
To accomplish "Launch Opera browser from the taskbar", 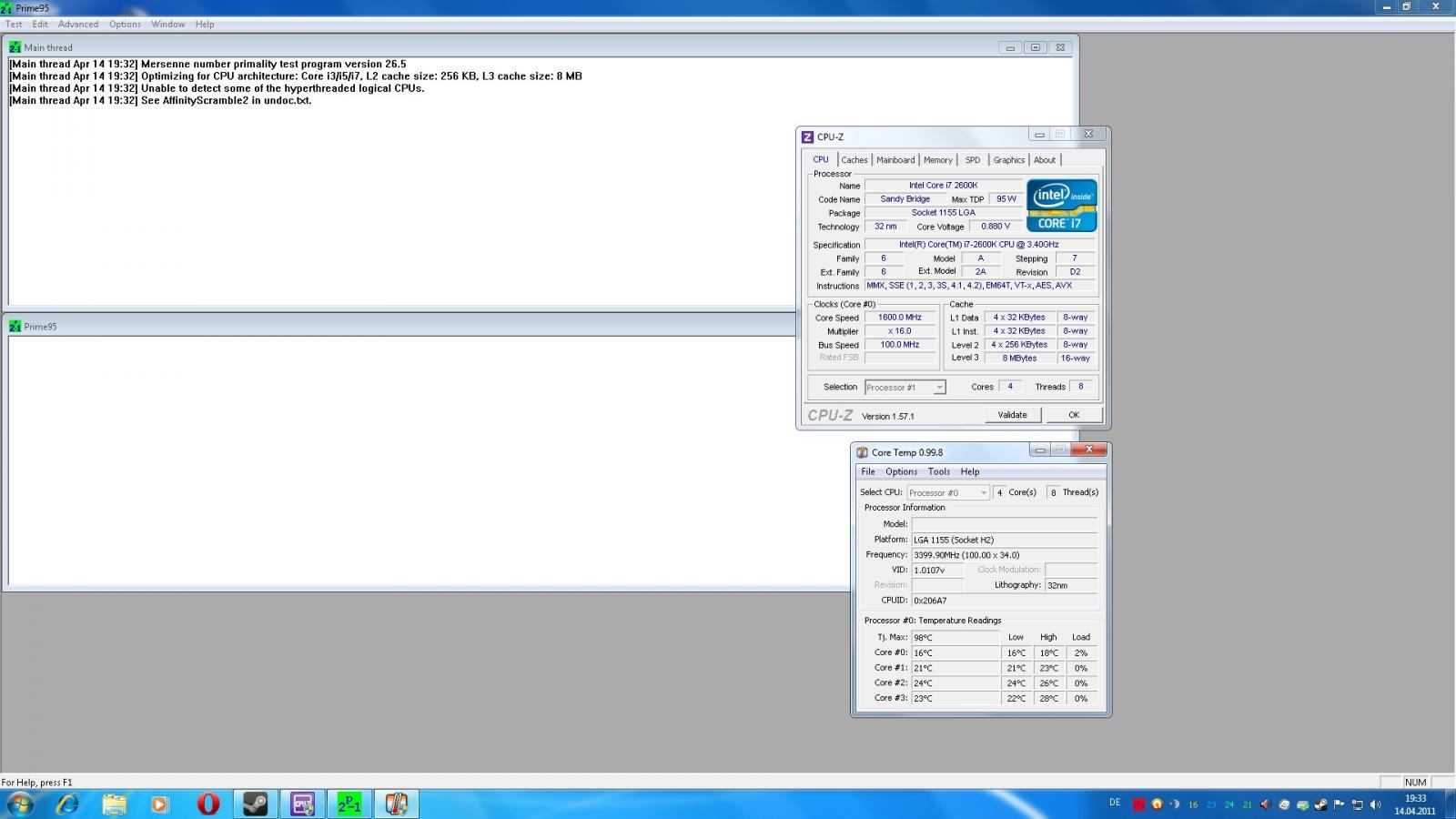I will click(208, 804).
